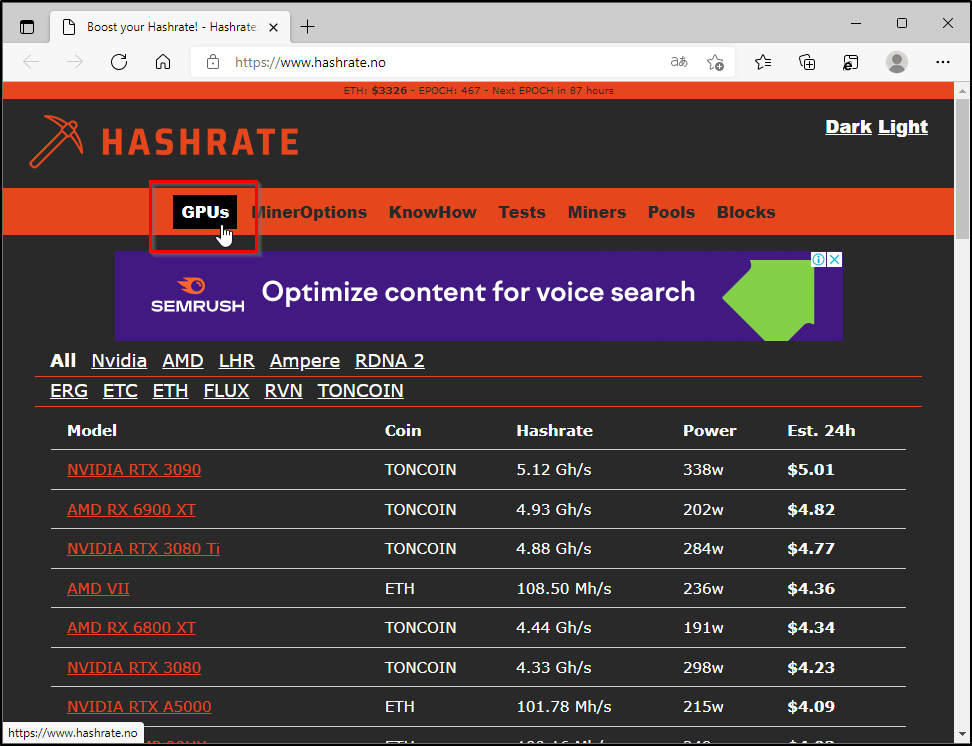The image size is (972, 746).
Task: Open the Pools menu item
Action: (x=671, y=212)
